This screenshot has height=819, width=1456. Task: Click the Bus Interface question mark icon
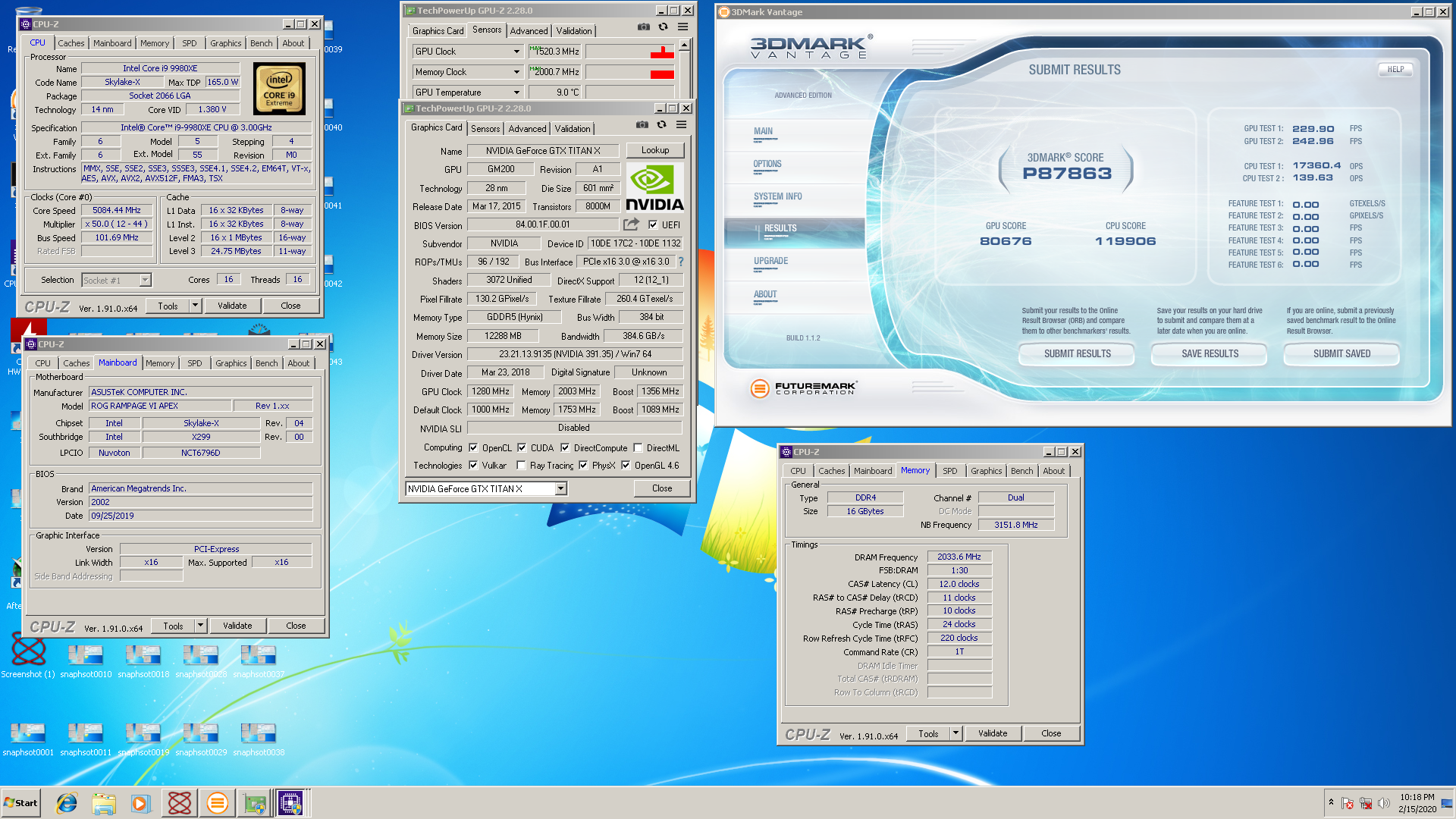680,262
